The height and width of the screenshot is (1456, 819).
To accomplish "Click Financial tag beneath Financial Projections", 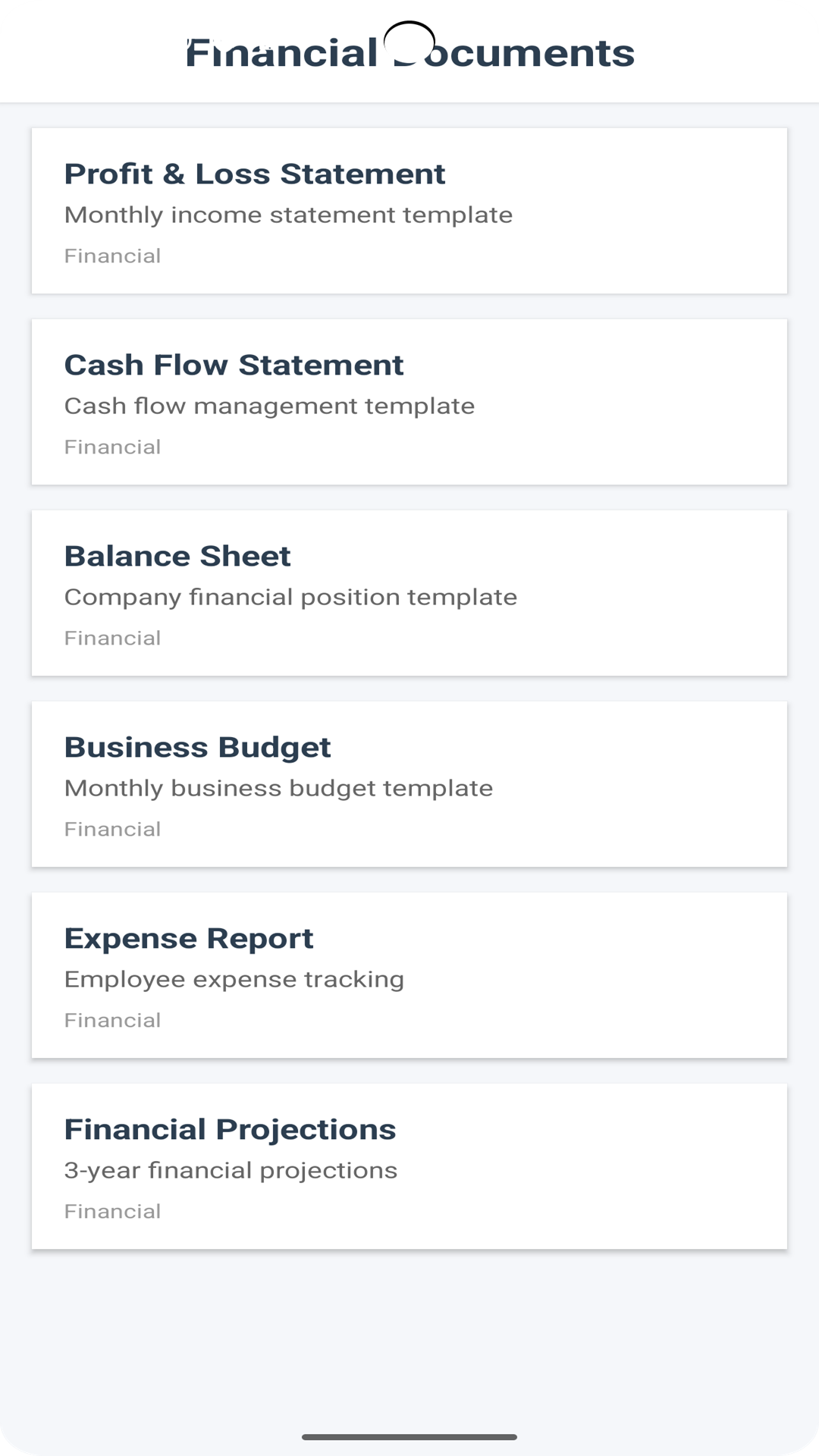I will pyautogui.click(x=112, y=1212).
